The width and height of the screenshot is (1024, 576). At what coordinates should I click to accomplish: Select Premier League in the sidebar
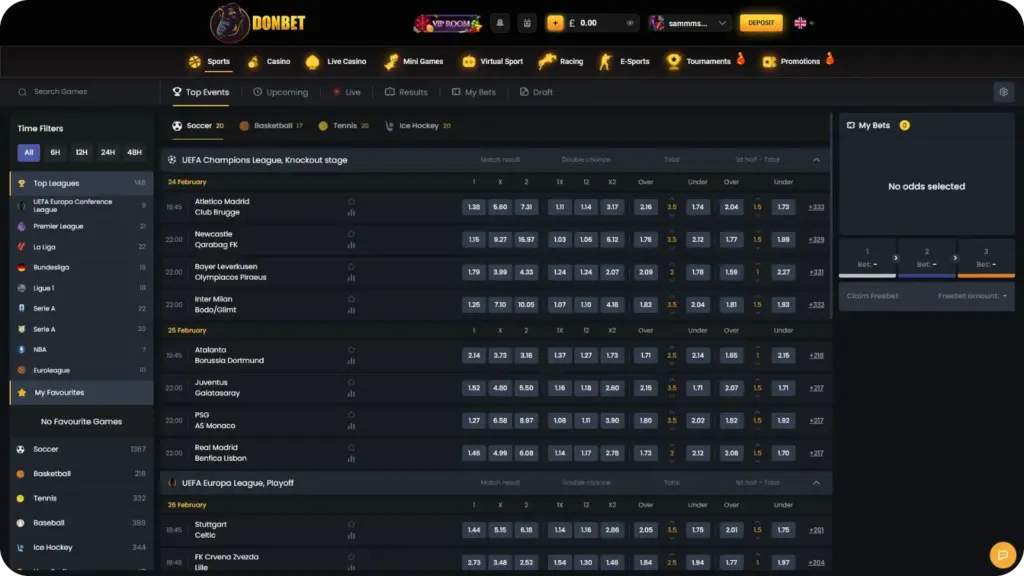coord(82,226)
